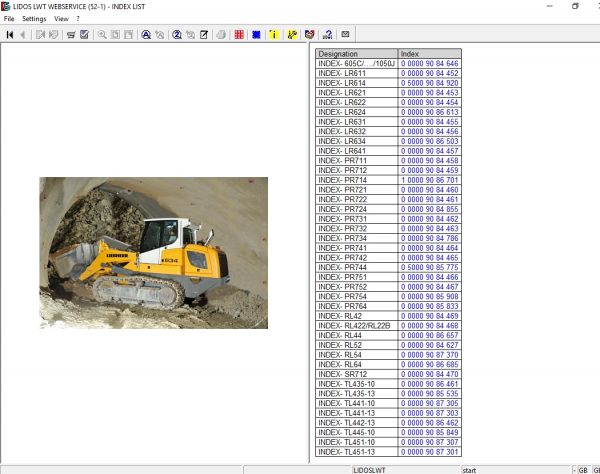Click the crawler loader photo
This screenshot has width=600, height=474.
tap(153, 252)
